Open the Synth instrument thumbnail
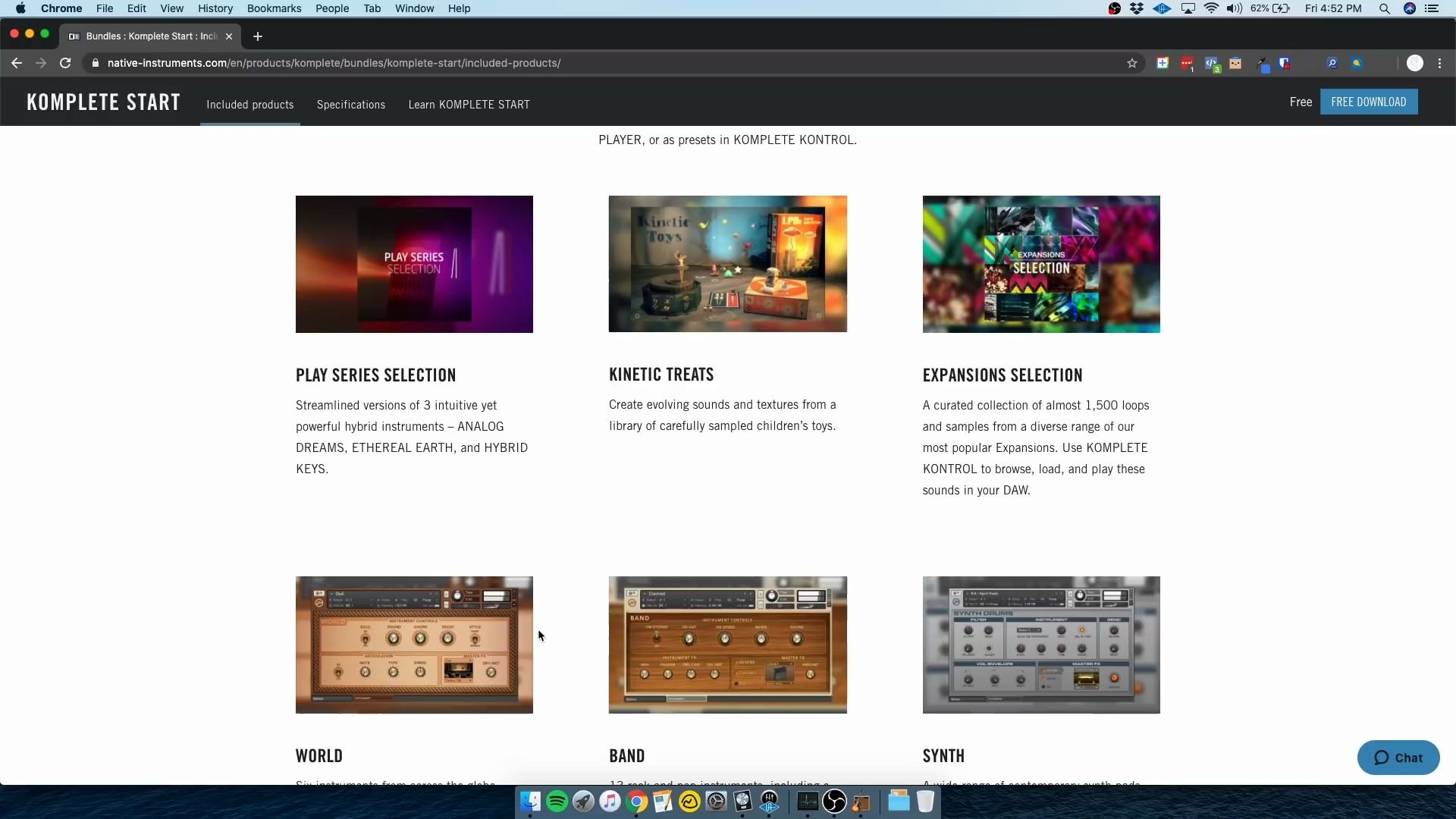 click(1041, 645)
